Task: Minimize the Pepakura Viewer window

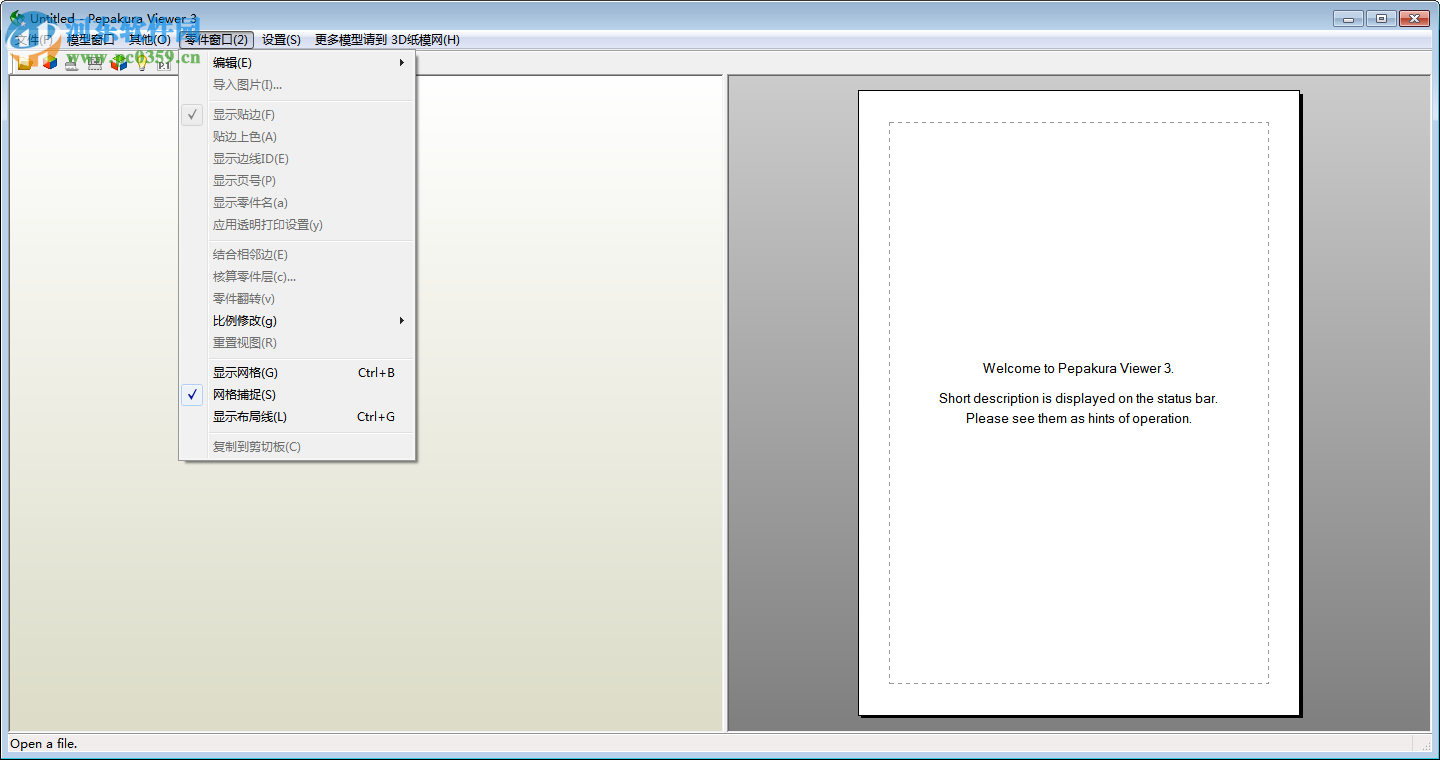Action: pos(1349,18)
